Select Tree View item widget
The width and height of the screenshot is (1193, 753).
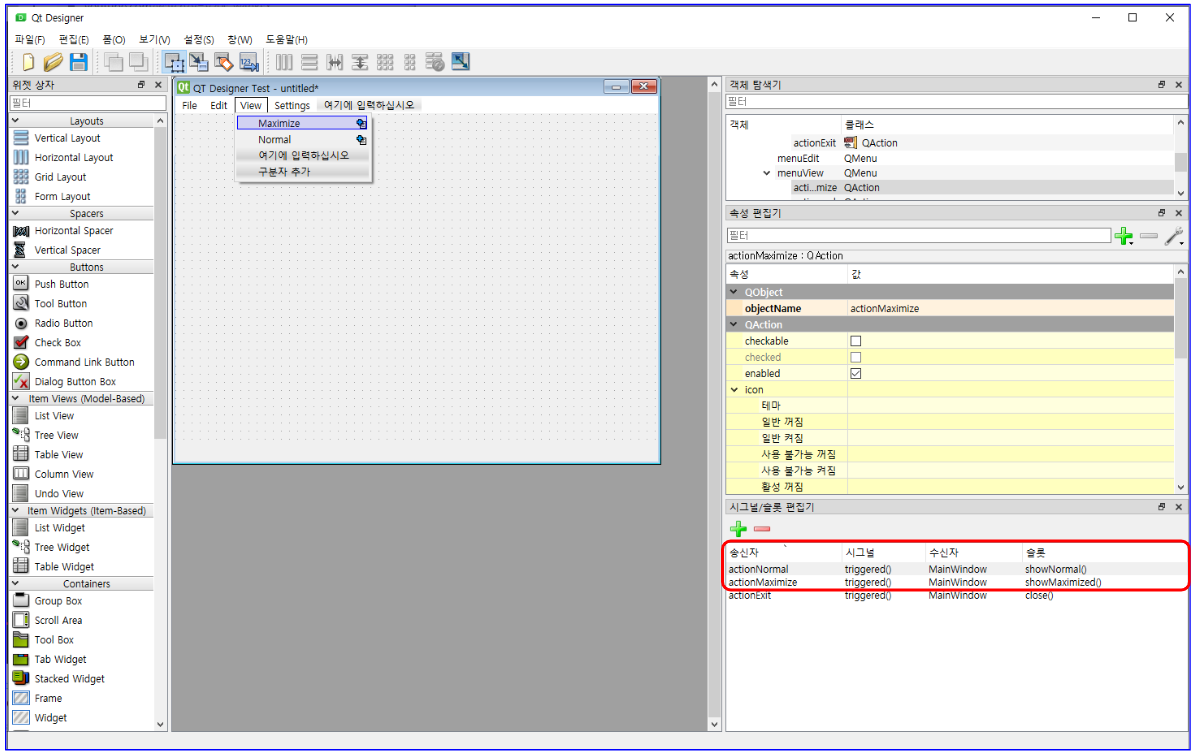(x=56, y=435)
